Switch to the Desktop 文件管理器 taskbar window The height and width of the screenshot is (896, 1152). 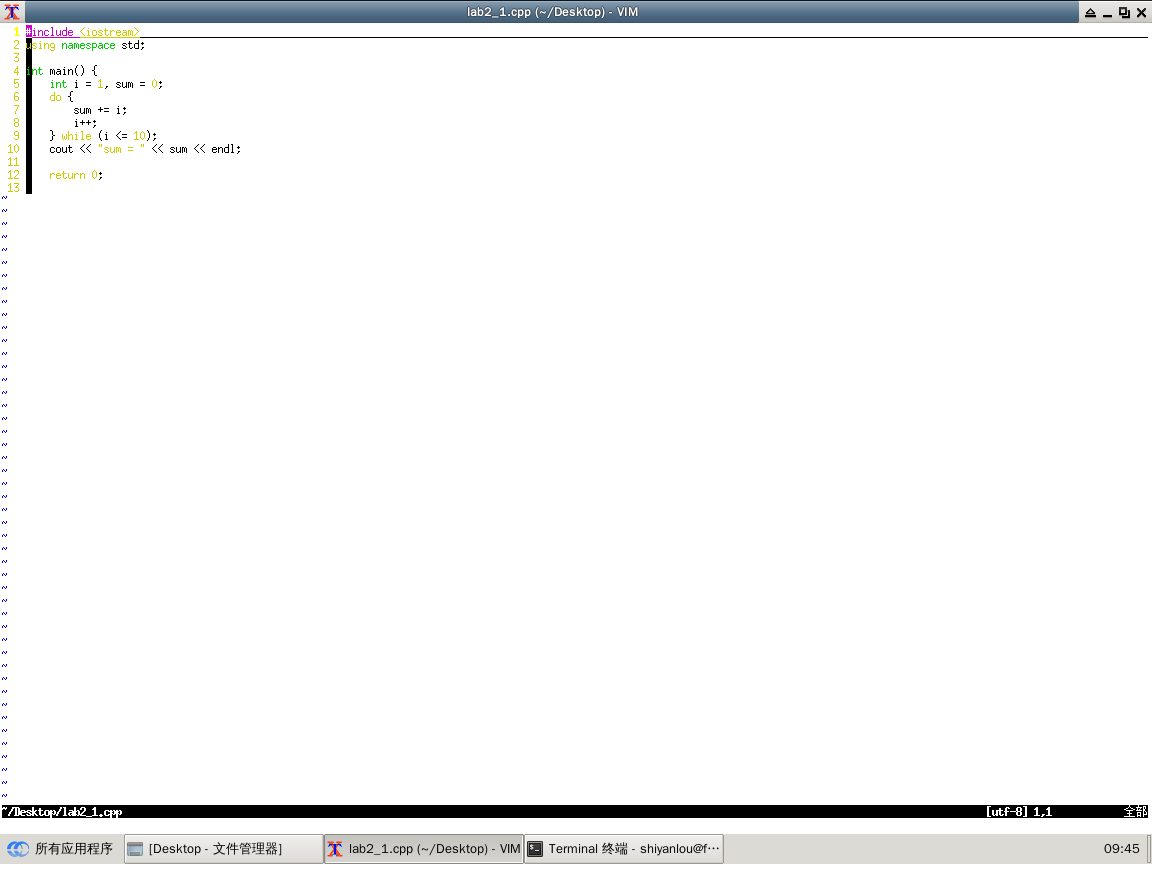click(224, 849)
